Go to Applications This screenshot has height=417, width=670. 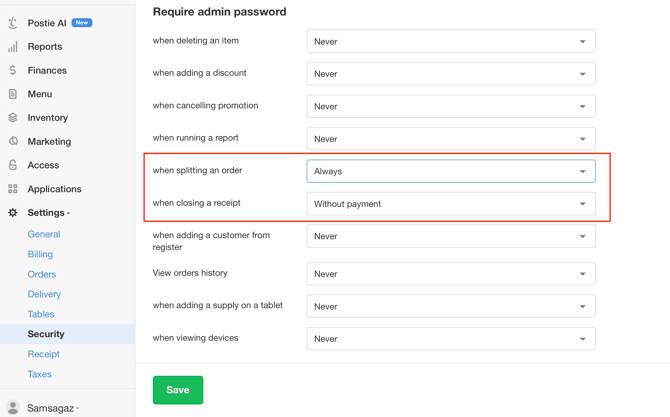(x=54, y=189)
